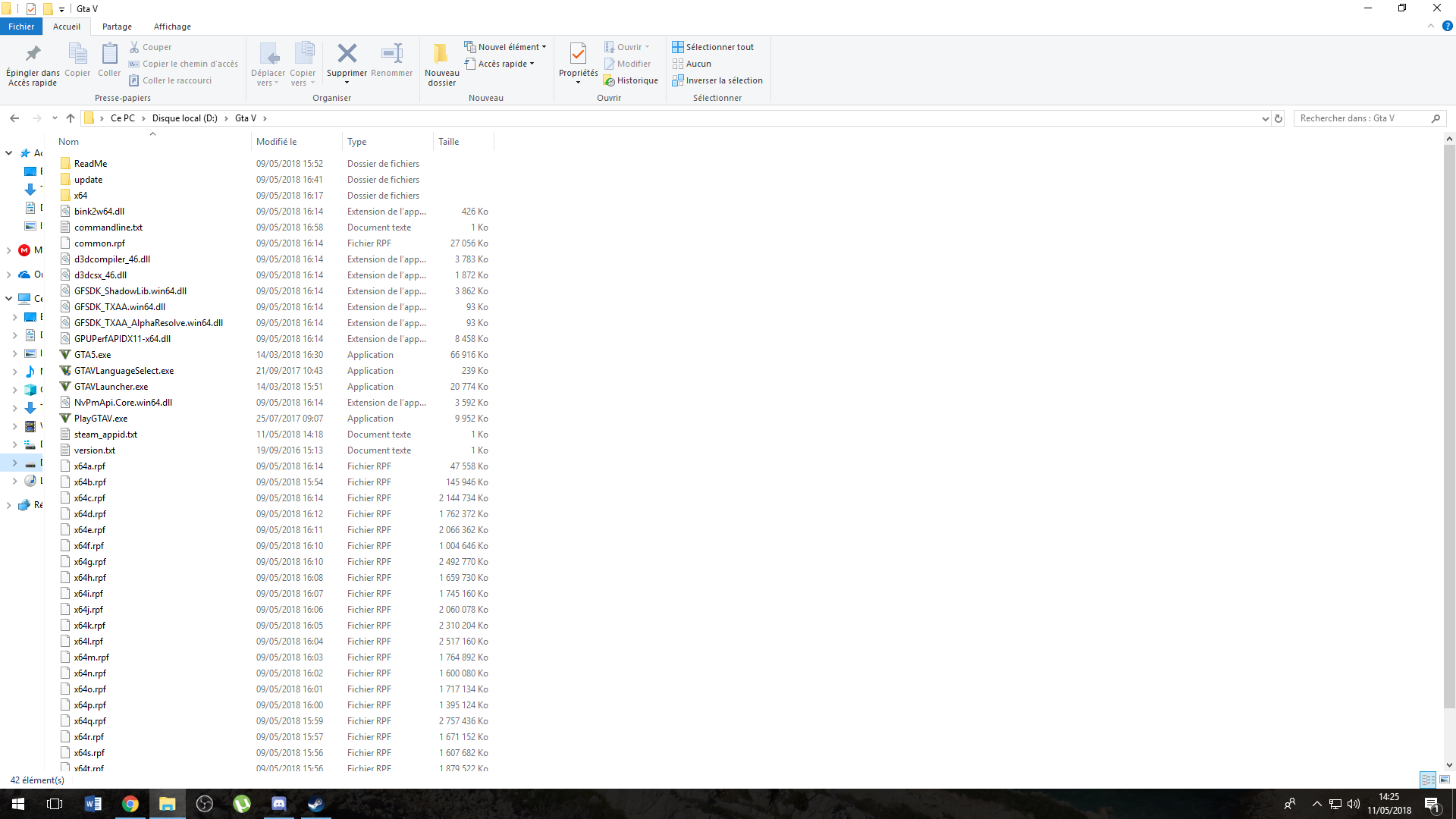The image size is (1456, 819).
Task: Select PlayGTAV.exe file
Action: pyautogui.click(x=101, y=419)
